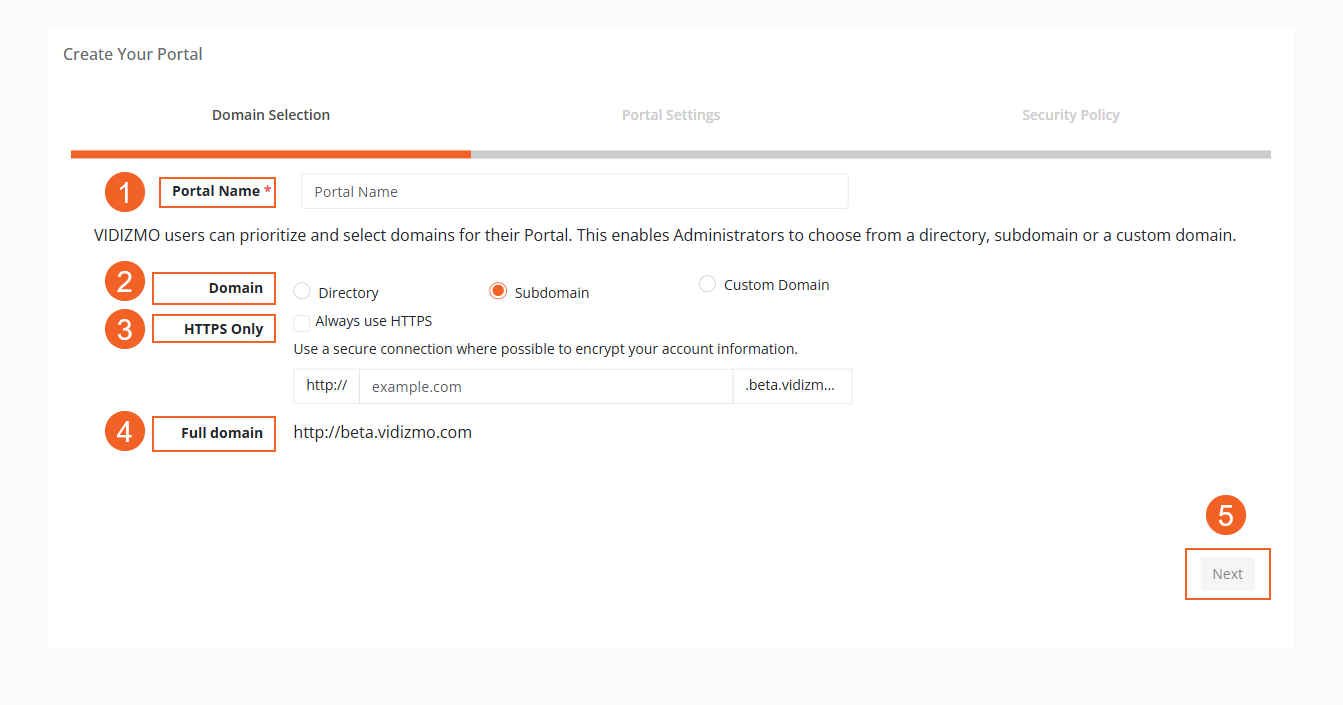Click the http:// protocol prefix box

pos(326,385)
